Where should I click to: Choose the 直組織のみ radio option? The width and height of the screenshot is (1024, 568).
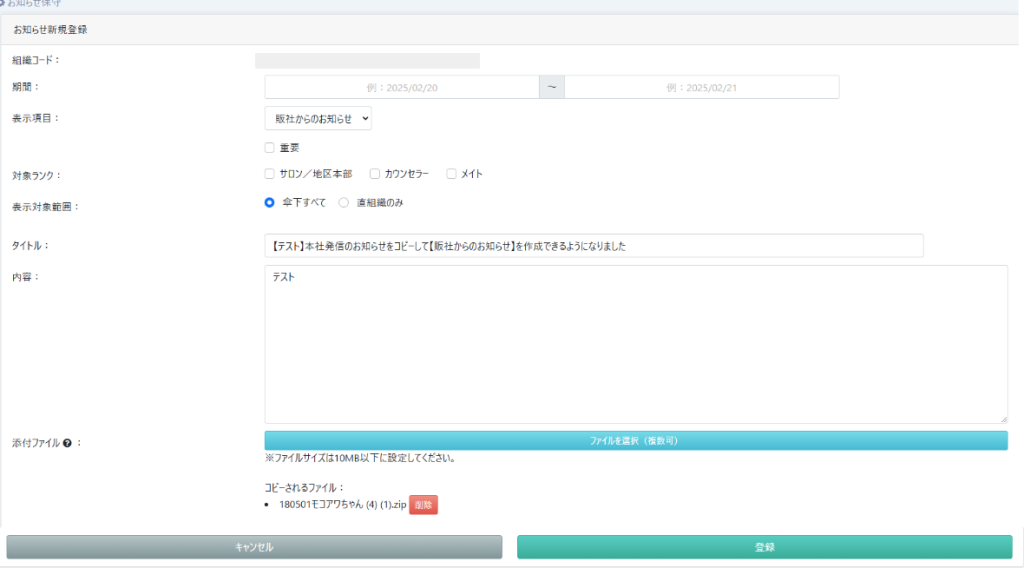pyautogui.click(x=344, y=202)
